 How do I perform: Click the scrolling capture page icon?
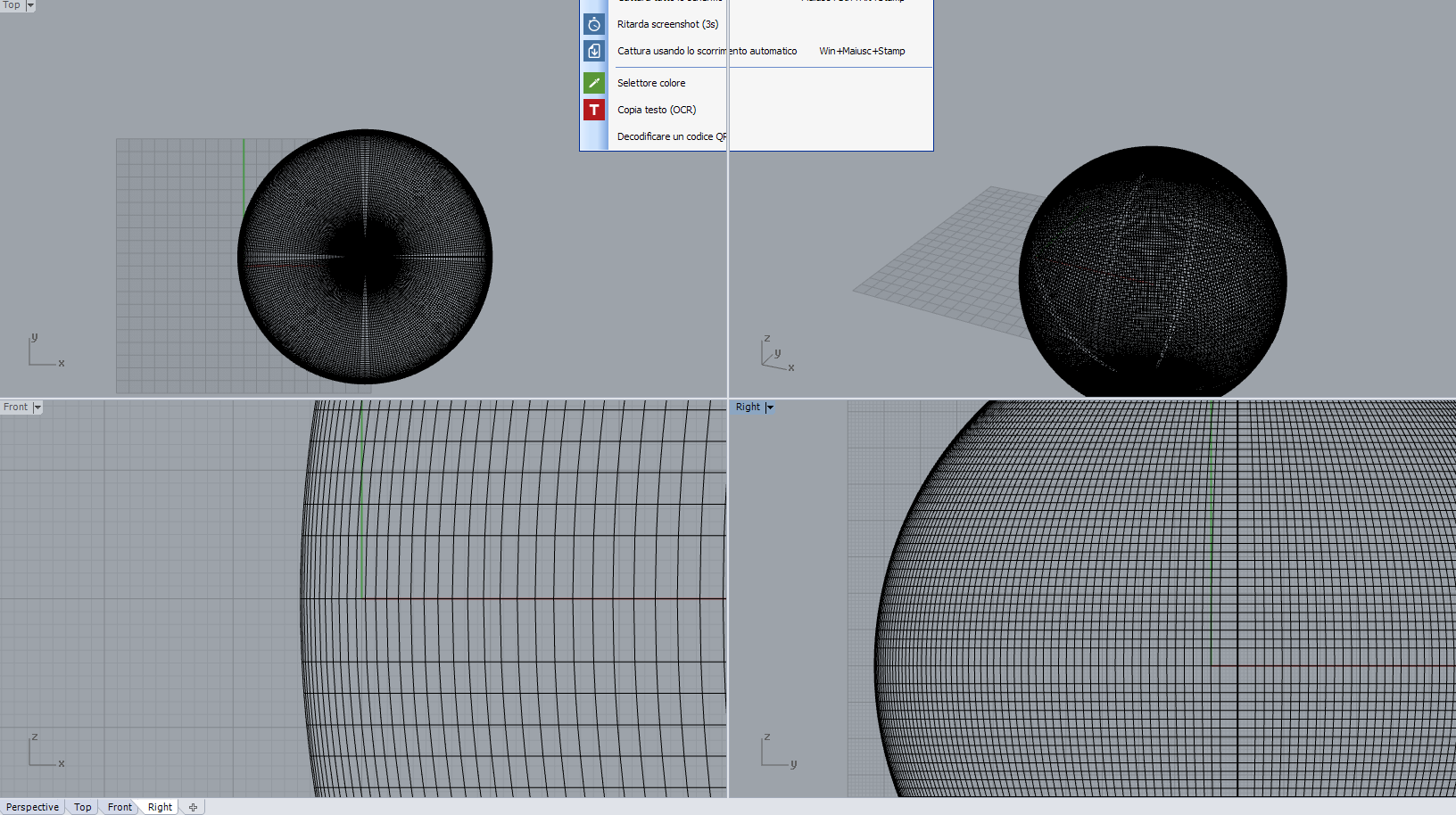pyautogui.click(x=594, y=51)
